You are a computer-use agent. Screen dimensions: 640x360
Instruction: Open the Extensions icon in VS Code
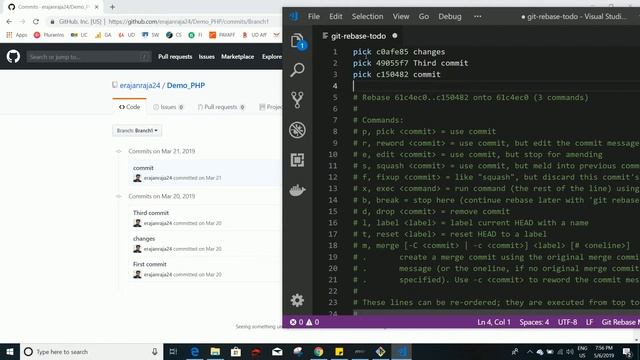tap(297, 160)
